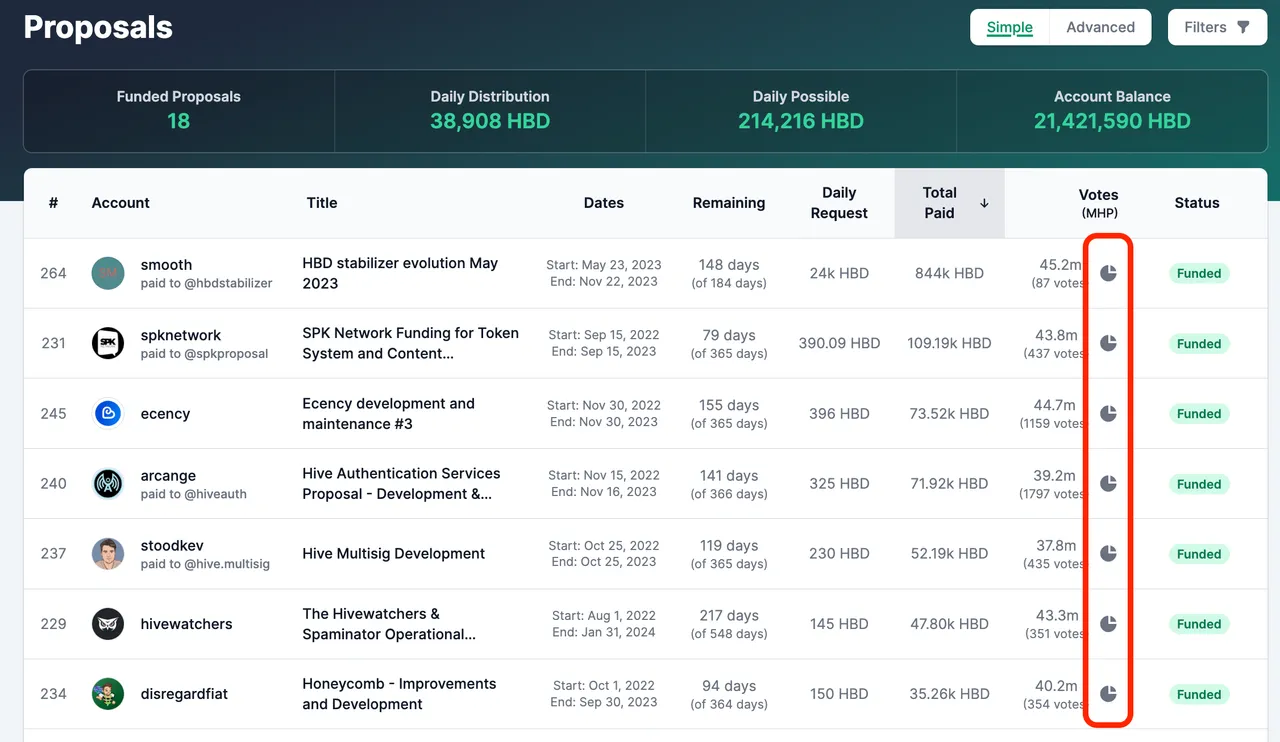Open disregardfiat account link
This screenshot has height=742, width=1280.
[x=184, y=693]
